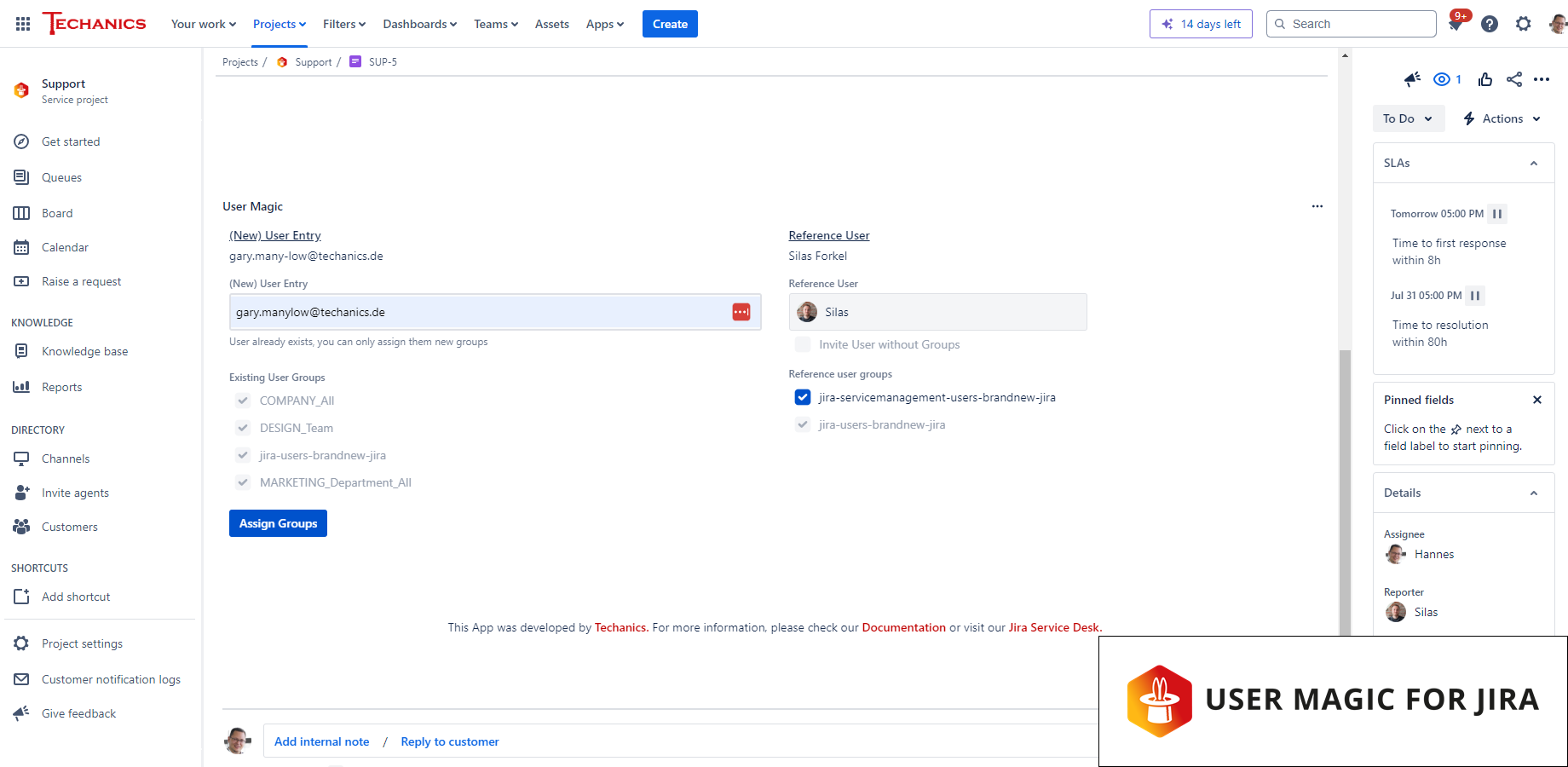Viewport: 1568px width, 767px height.
Task: Toggle Invite User without Groups checkbox
Action: (803, 344)
